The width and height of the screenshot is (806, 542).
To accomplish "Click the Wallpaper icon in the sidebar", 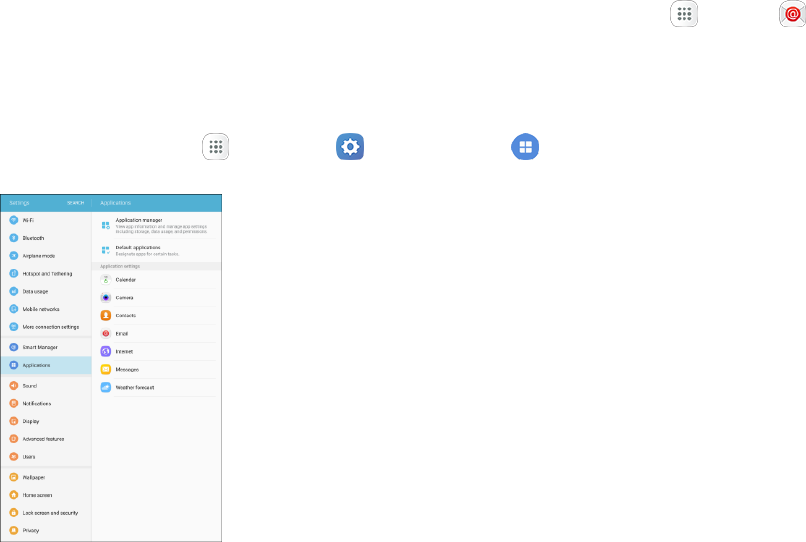I will click(14, 477).
